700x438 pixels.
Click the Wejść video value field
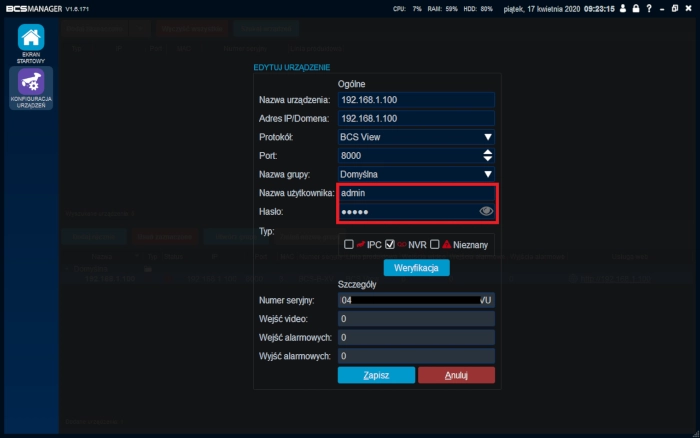(416, 319)
